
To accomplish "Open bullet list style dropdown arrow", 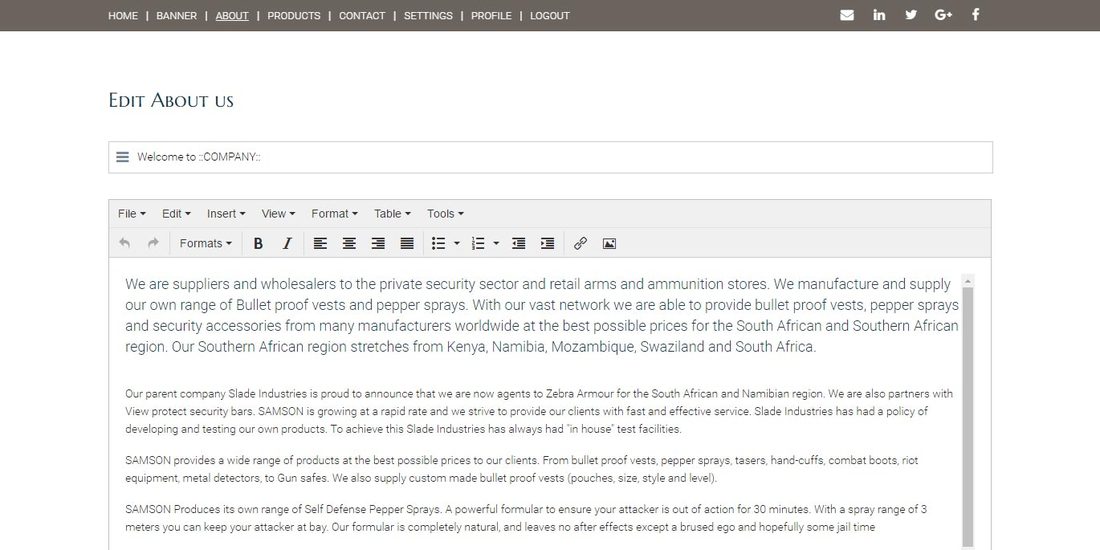I will [457, 243].
